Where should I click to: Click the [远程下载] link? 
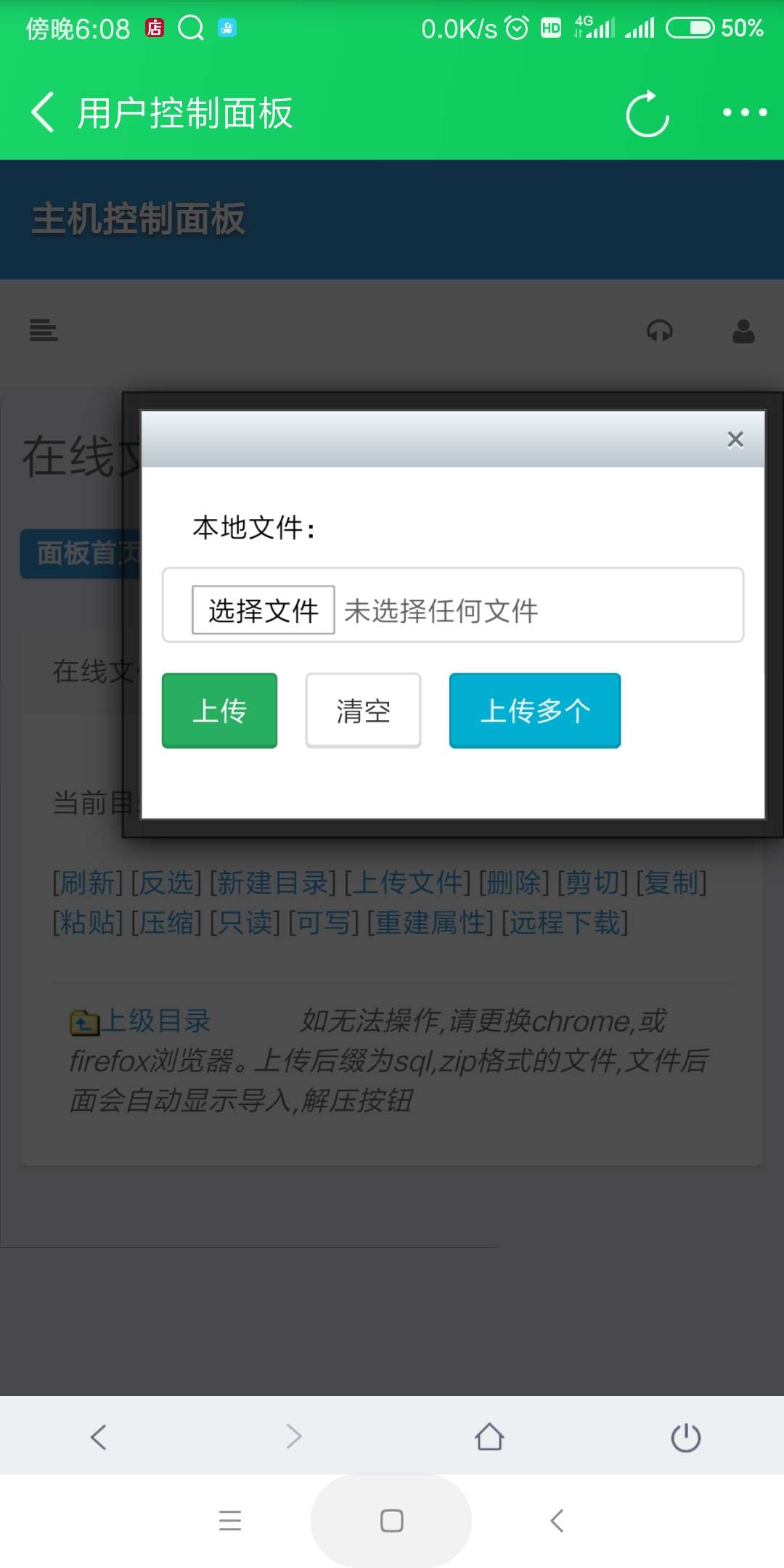click(x=565, y=923)
